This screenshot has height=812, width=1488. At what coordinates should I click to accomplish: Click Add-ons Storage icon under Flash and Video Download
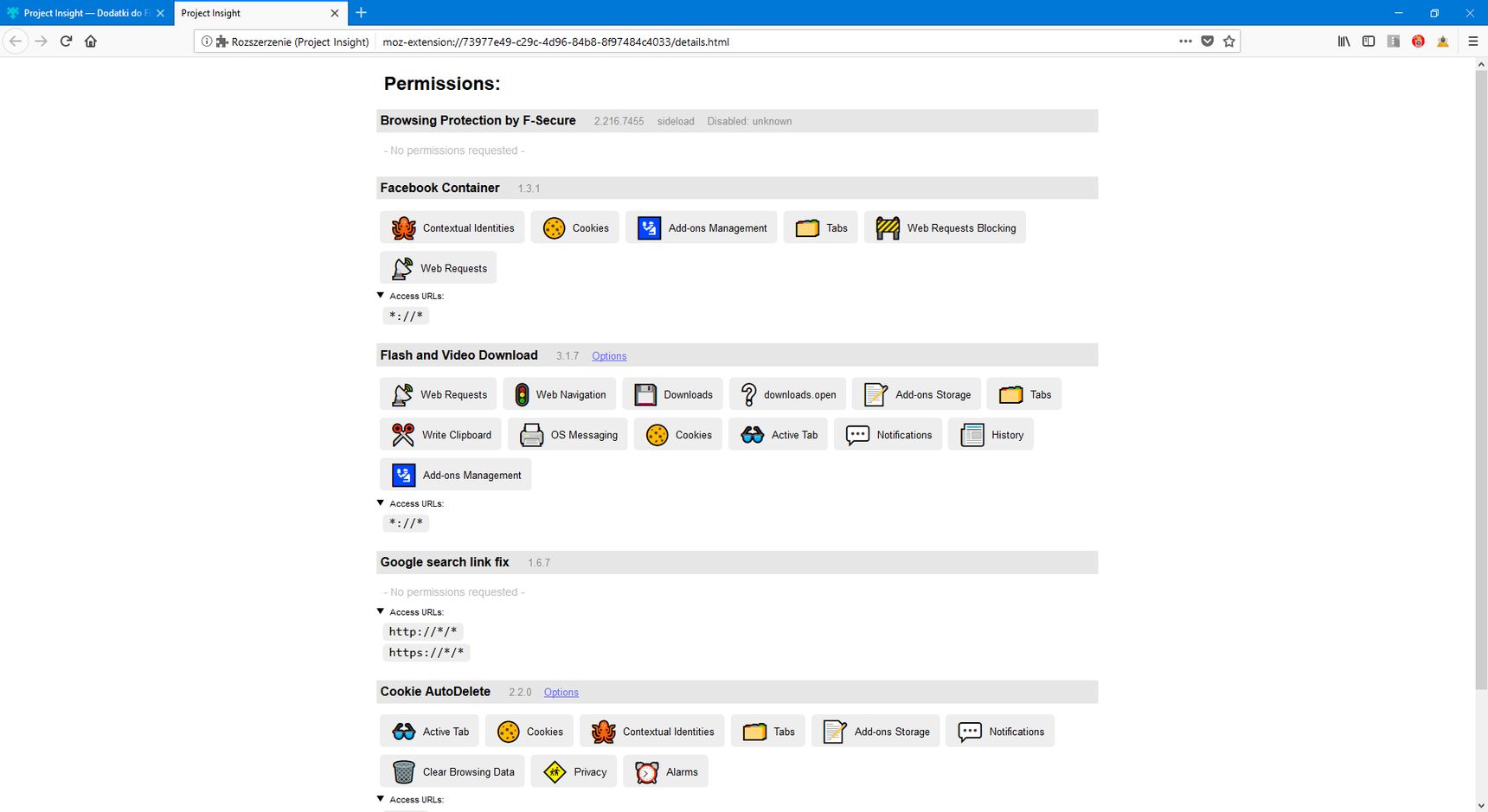[x=875, y=394]
